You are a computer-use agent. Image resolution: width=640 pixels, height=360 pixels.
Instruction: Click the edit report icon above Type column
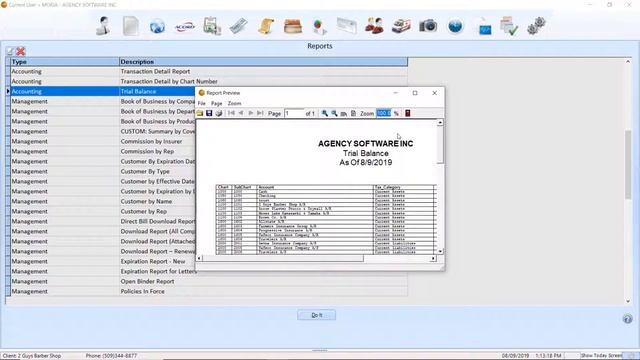10,51
